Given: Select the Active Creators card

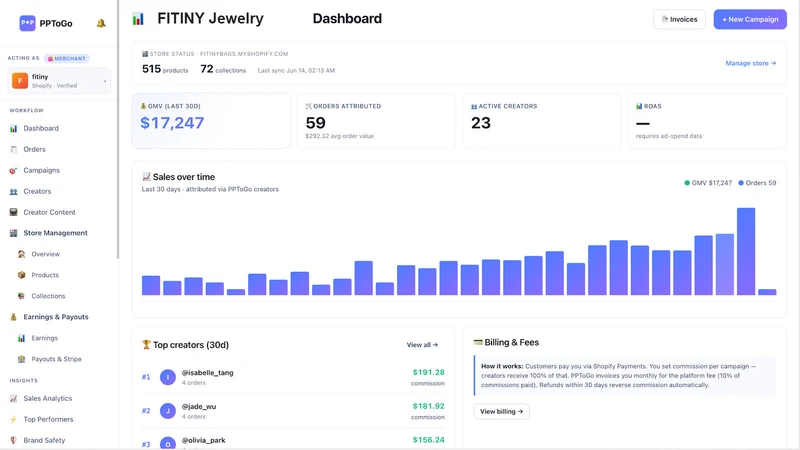Looking at the screenshot, I should coord(542,121).
